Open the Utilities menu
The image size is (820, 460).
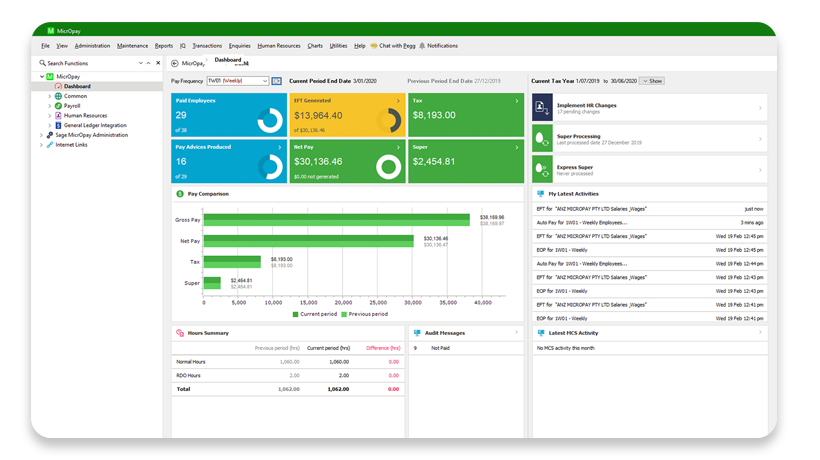click(338, 46)
